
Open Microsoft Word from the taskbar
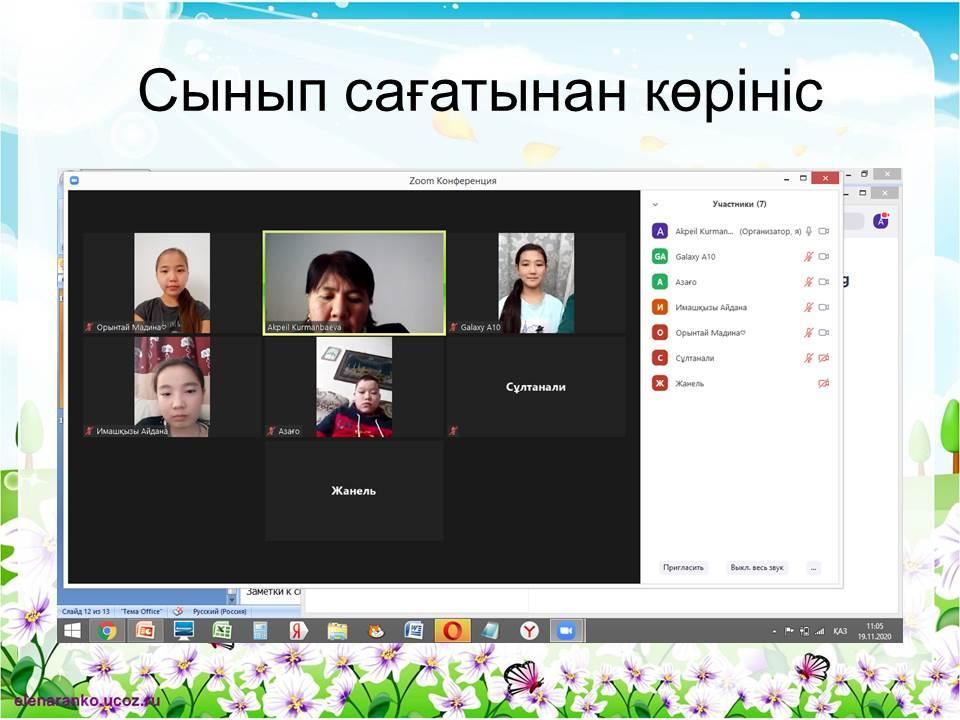coord(413,631)
